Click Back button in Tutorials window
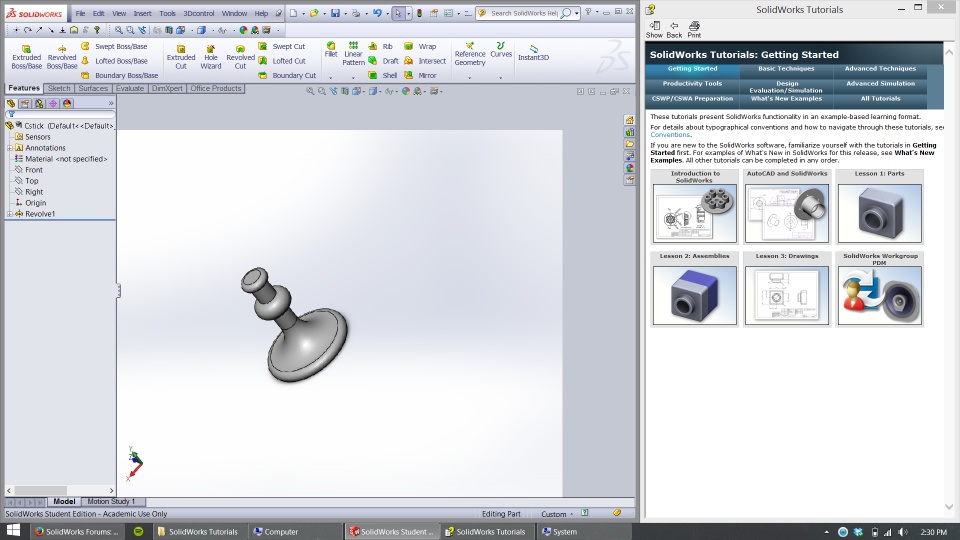Screen dimensions: 960x540 click(674, 29)
